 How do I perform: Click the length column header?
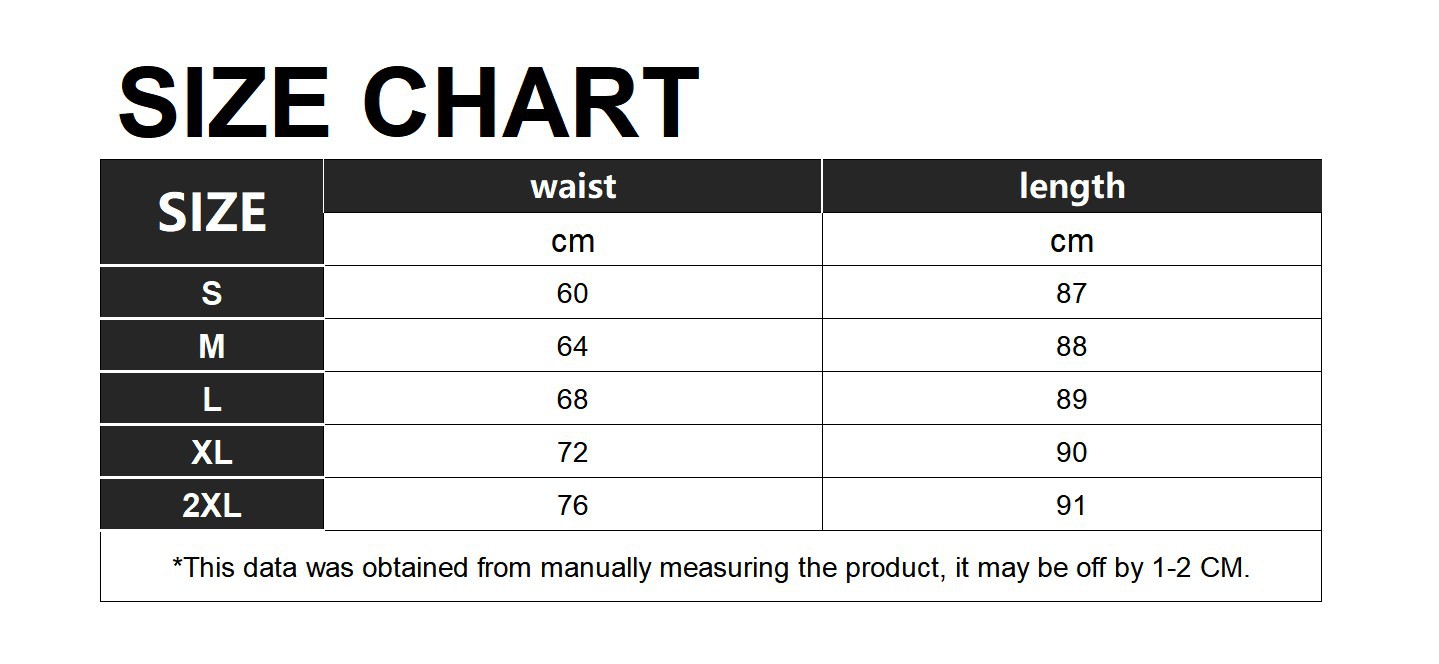(1072, 186)
